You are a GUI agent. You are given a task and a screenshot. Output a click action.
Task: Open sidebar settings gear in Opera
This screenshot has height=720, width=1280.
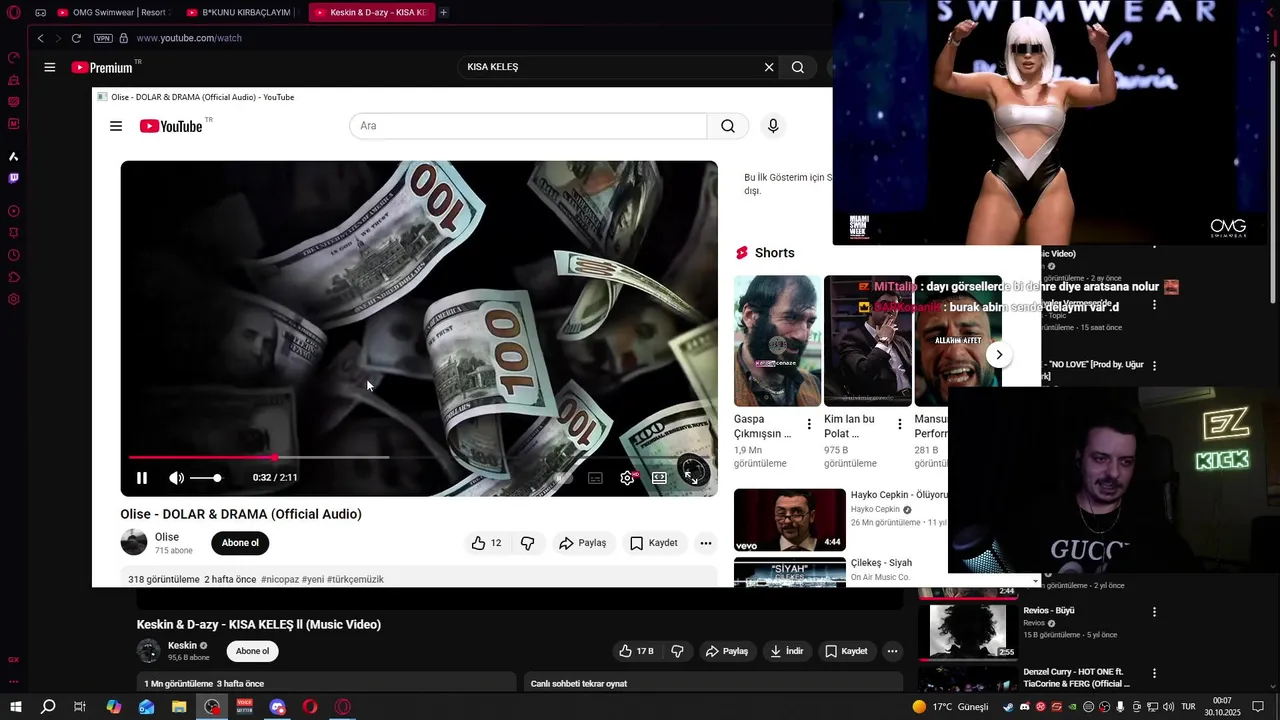tap(13, 299)
